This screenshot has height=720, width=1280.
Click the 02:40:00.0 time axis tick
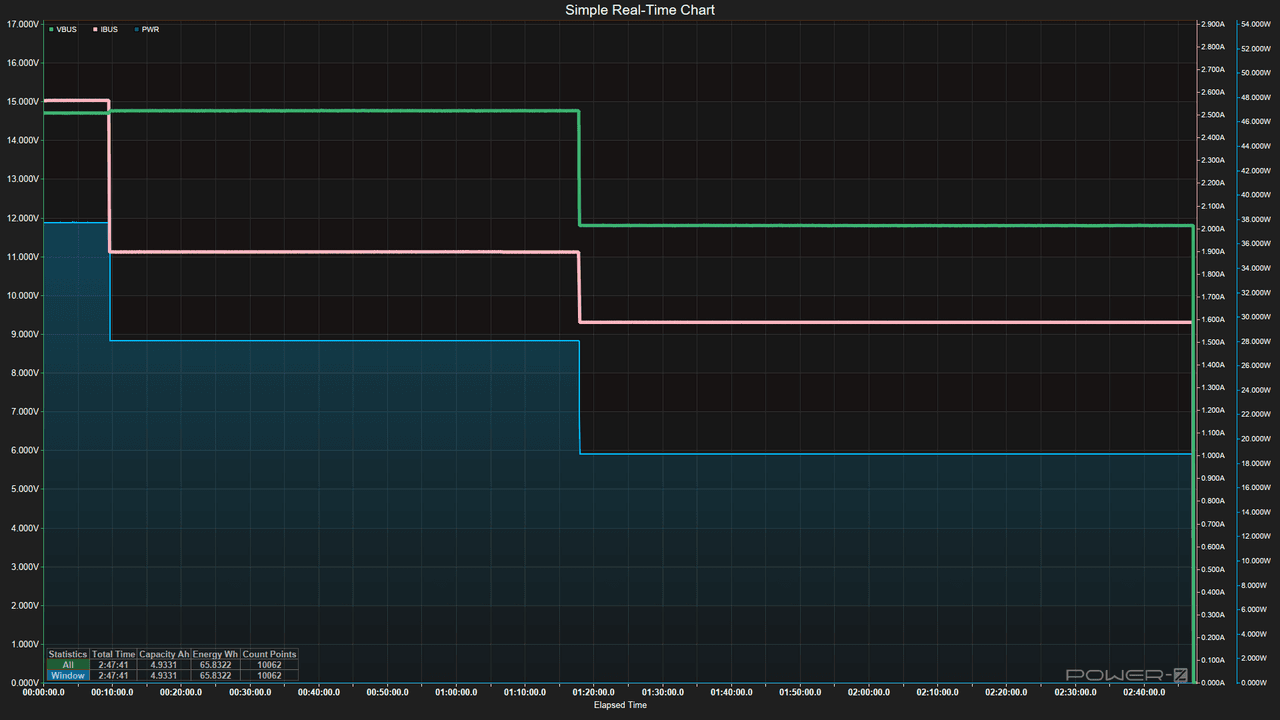[1144, 692]
